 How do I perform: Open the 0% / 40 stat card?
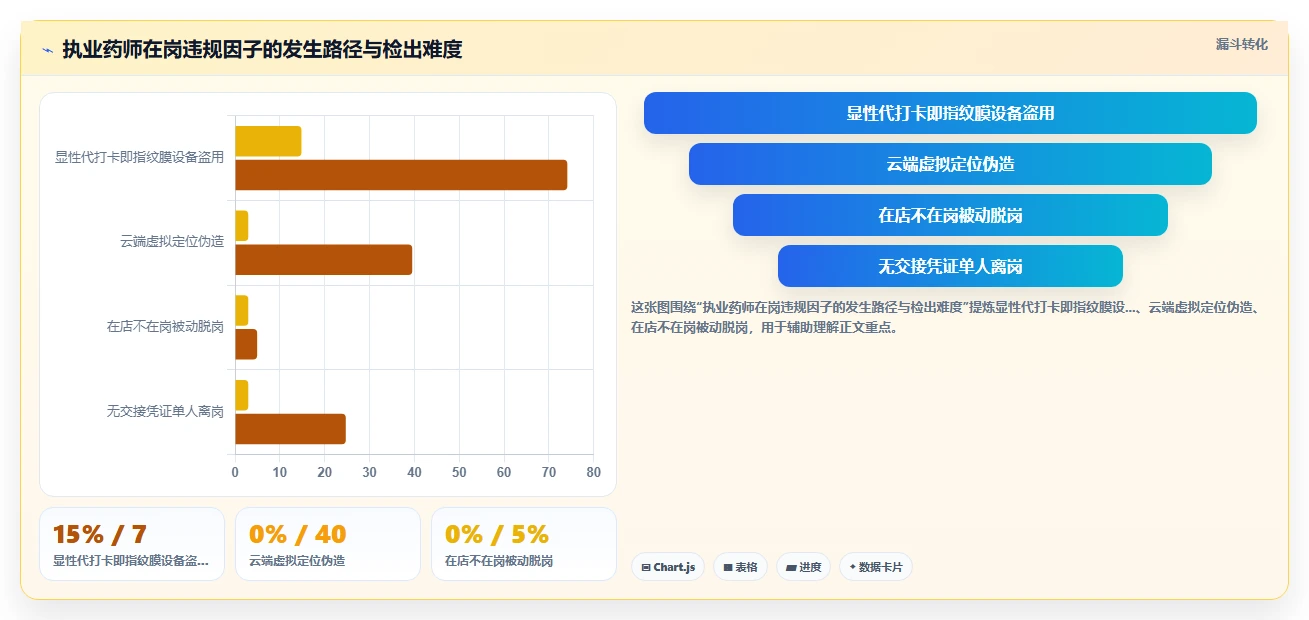pos(328,544)
